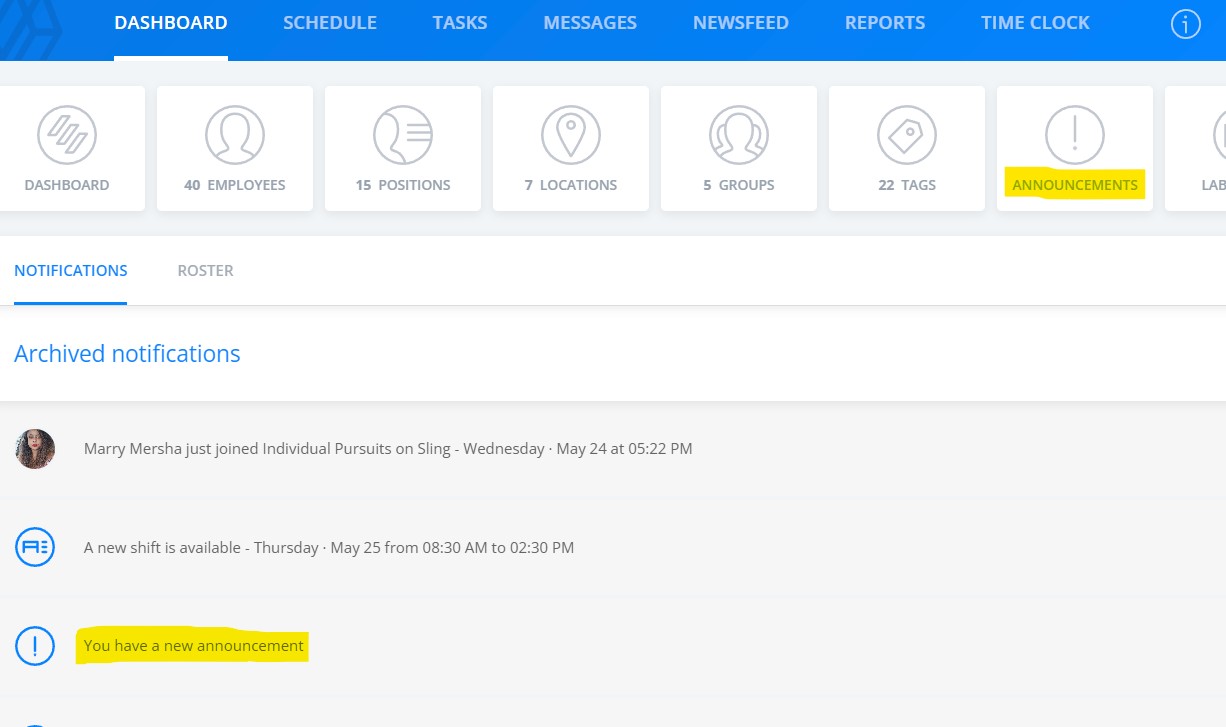The height and width of the screenshot is (727, 1226).
Task: Open the Time Clock menu
Action: click(1035, 23)
